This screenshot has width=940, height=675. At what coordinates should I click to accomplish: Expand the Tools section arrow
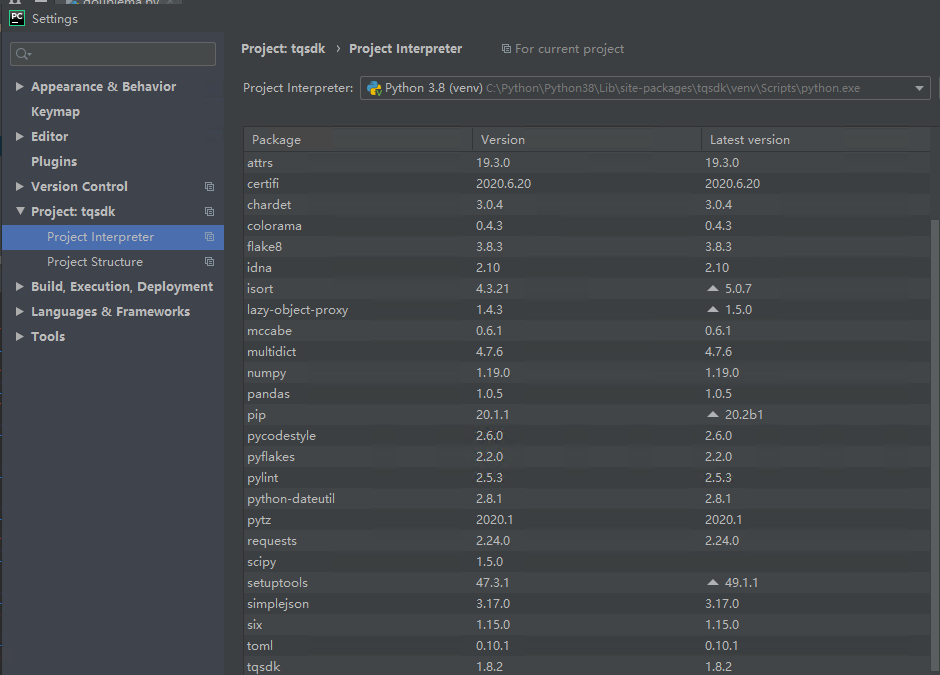tap(20, 336)
